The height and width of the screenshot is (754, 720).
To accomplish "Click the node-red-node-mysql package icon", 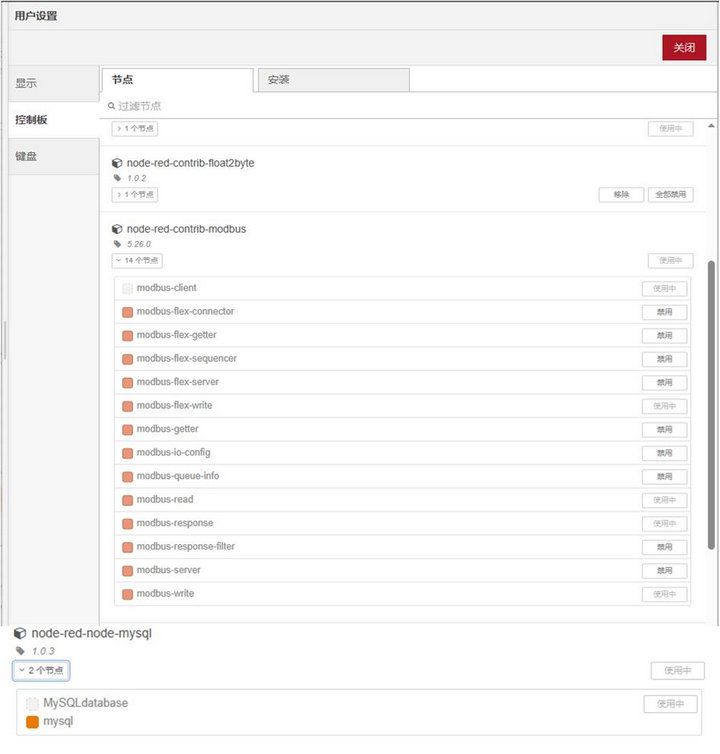I will 20,633.
